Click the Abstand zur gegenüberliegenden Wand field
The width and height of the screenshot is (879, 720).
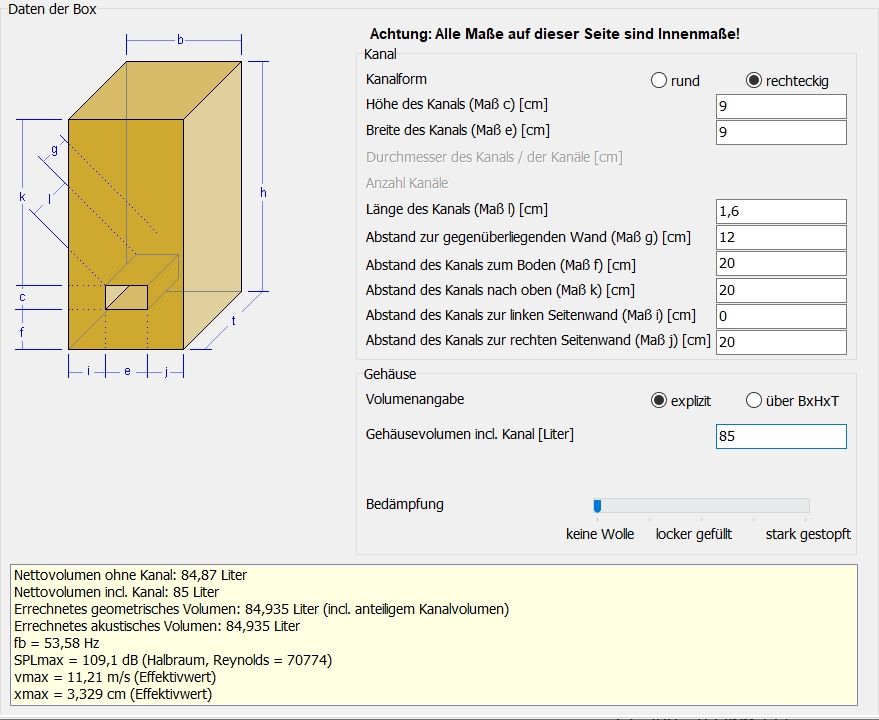point(781,237)
